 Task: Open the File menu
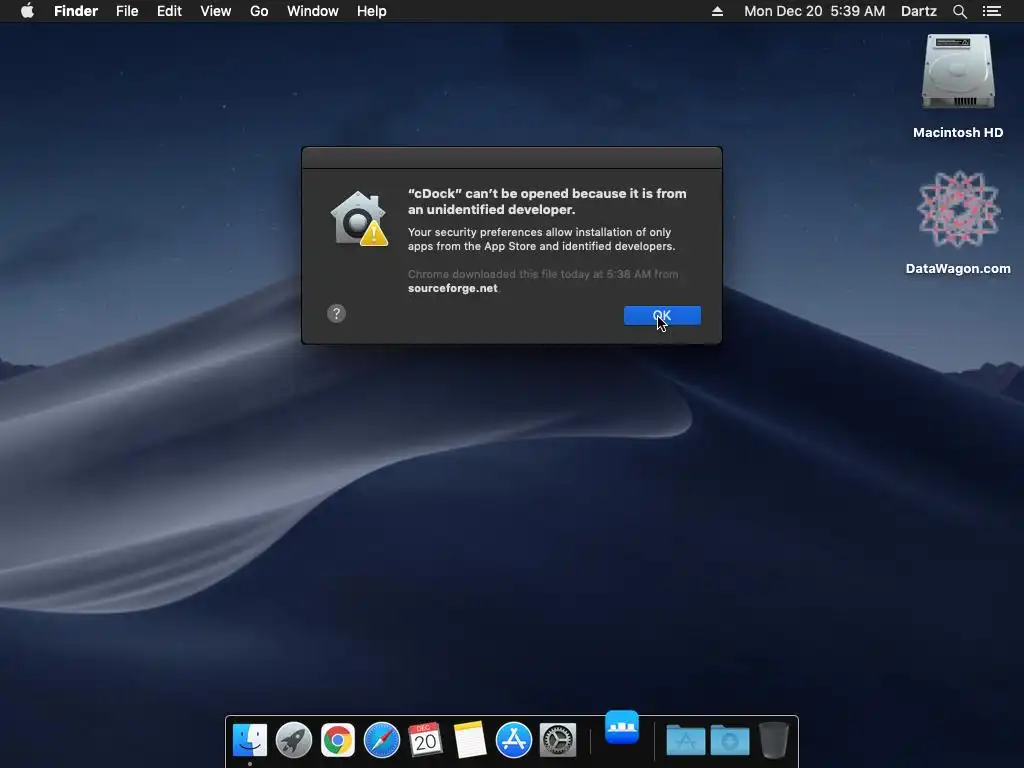[127, 11]
